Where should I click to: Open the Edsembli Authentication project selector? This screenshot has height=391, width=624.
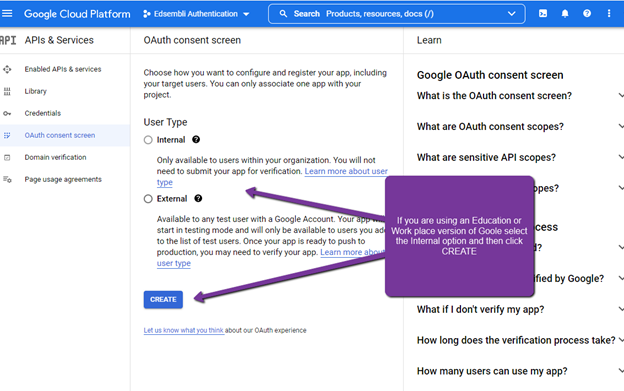click(196, 14)
